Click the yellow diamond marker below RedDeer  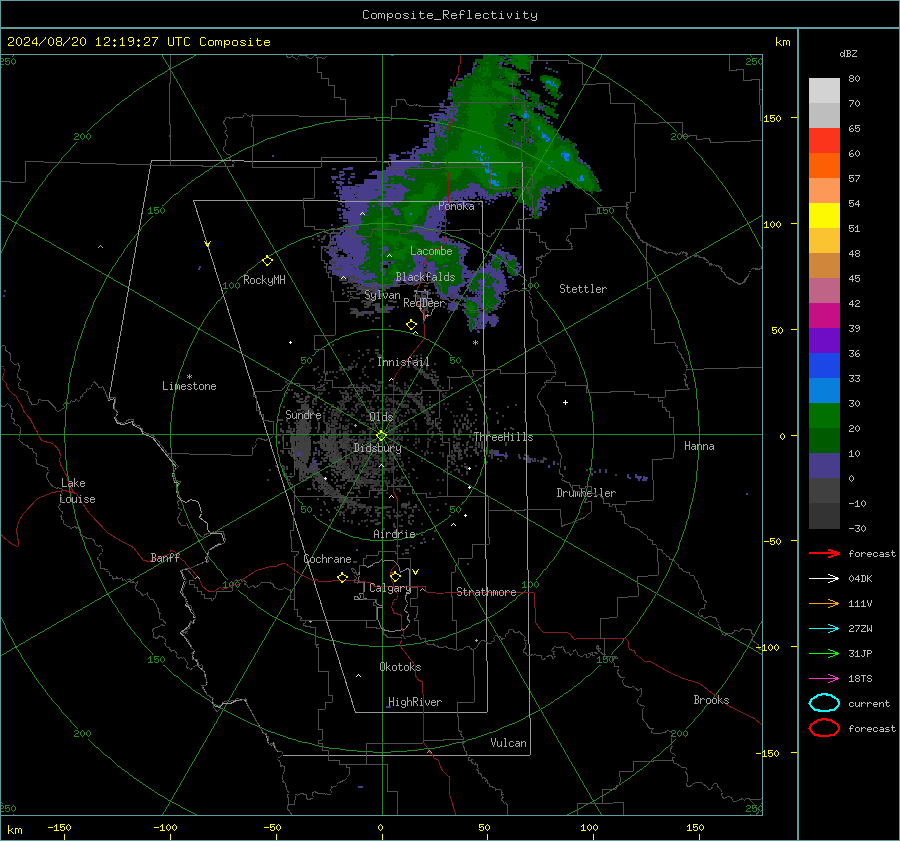411,325
